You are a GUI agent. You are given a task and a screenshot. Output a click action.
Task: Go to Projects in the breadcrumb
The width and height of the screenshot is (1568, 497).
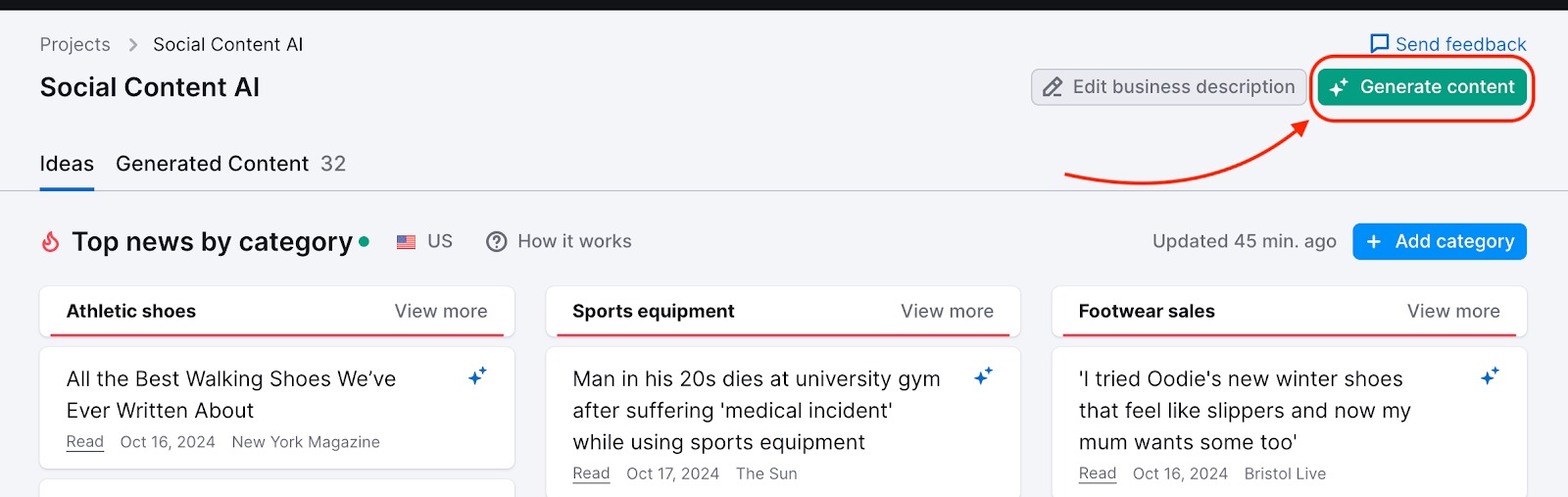[x=74, y=44]
